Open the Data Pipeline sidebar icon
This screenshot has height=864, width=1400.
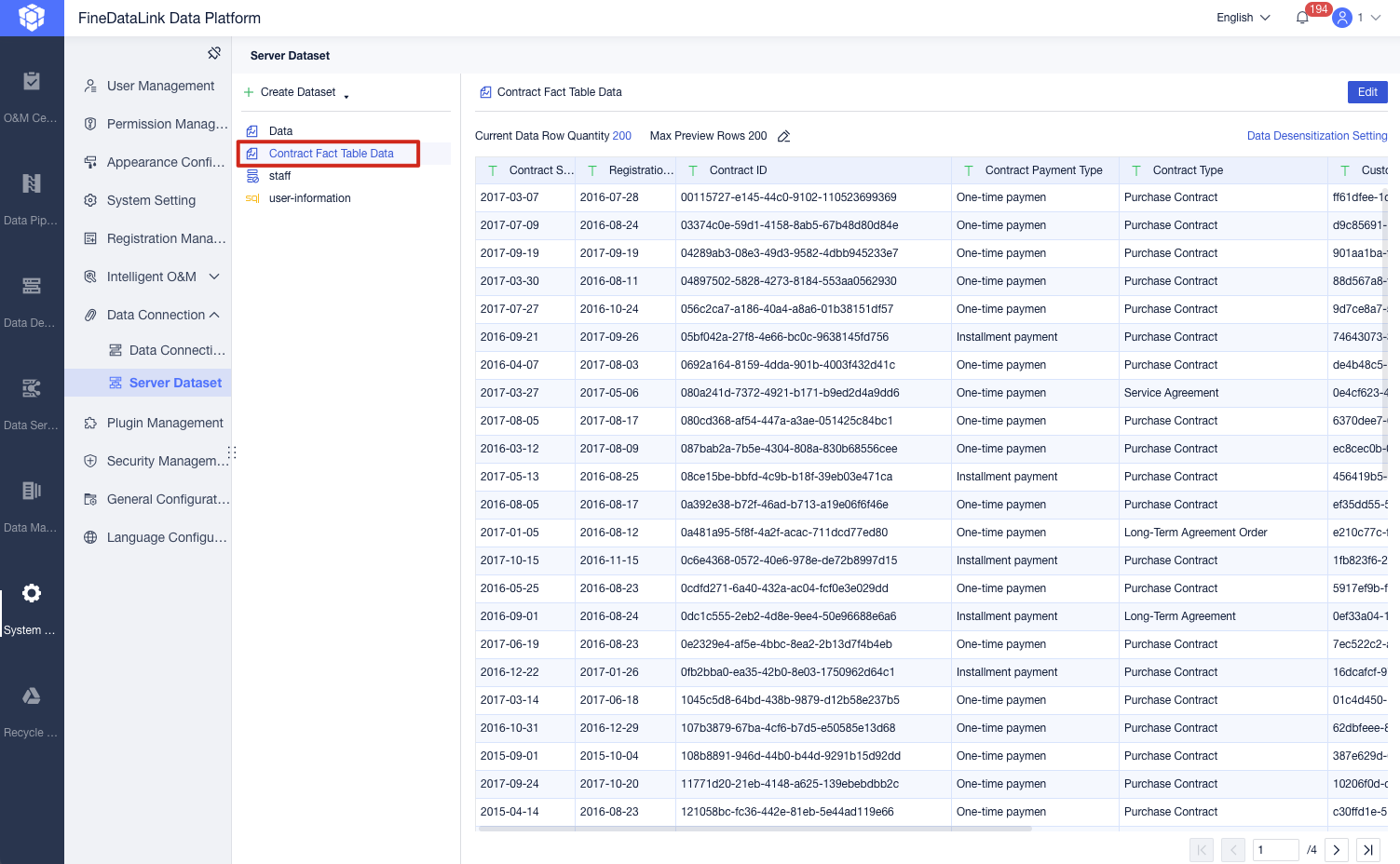[x=32, y=183]
